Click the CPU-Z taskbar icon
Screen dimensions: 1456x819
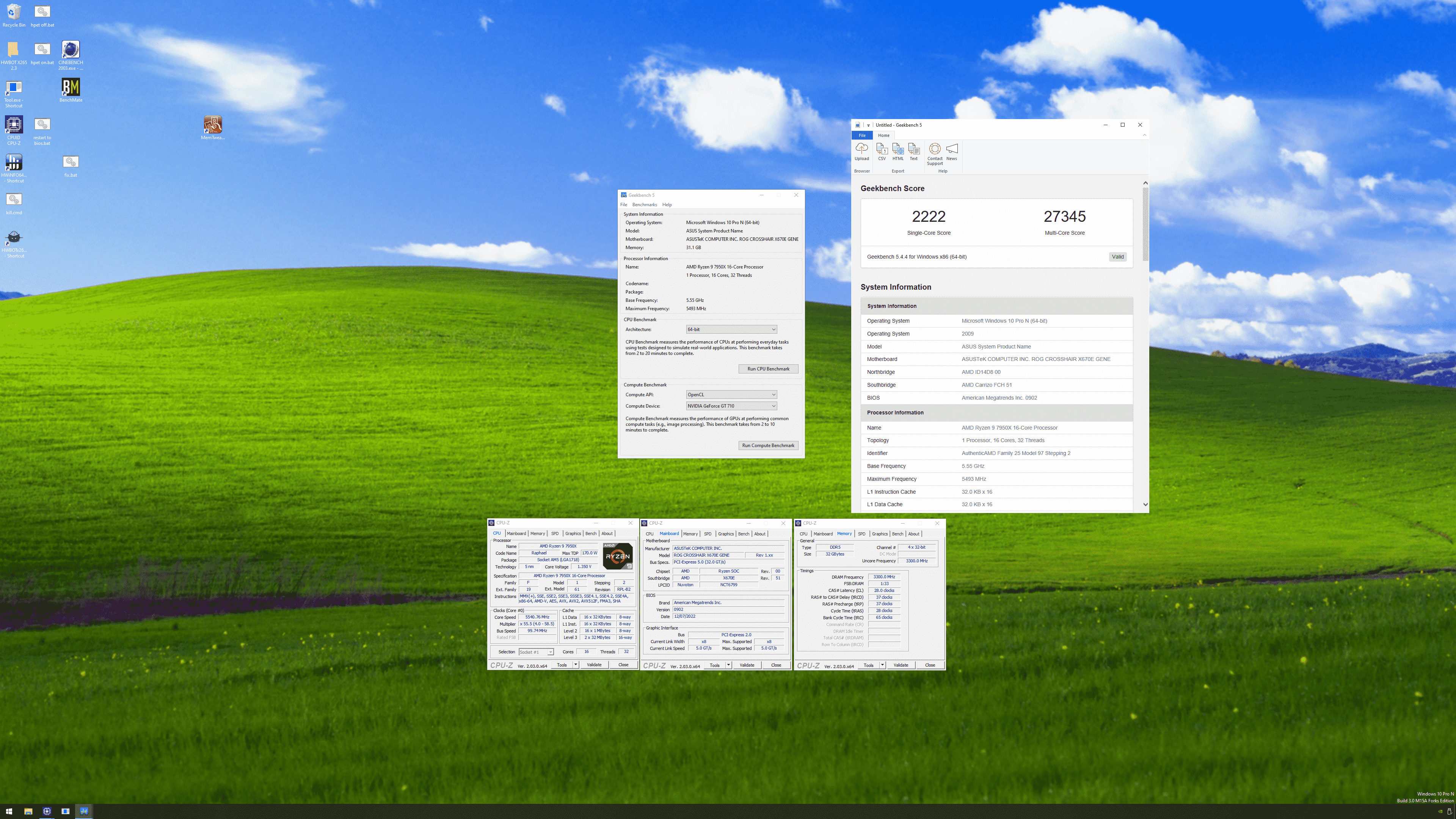pyautogui.click(x=47, y=811)
